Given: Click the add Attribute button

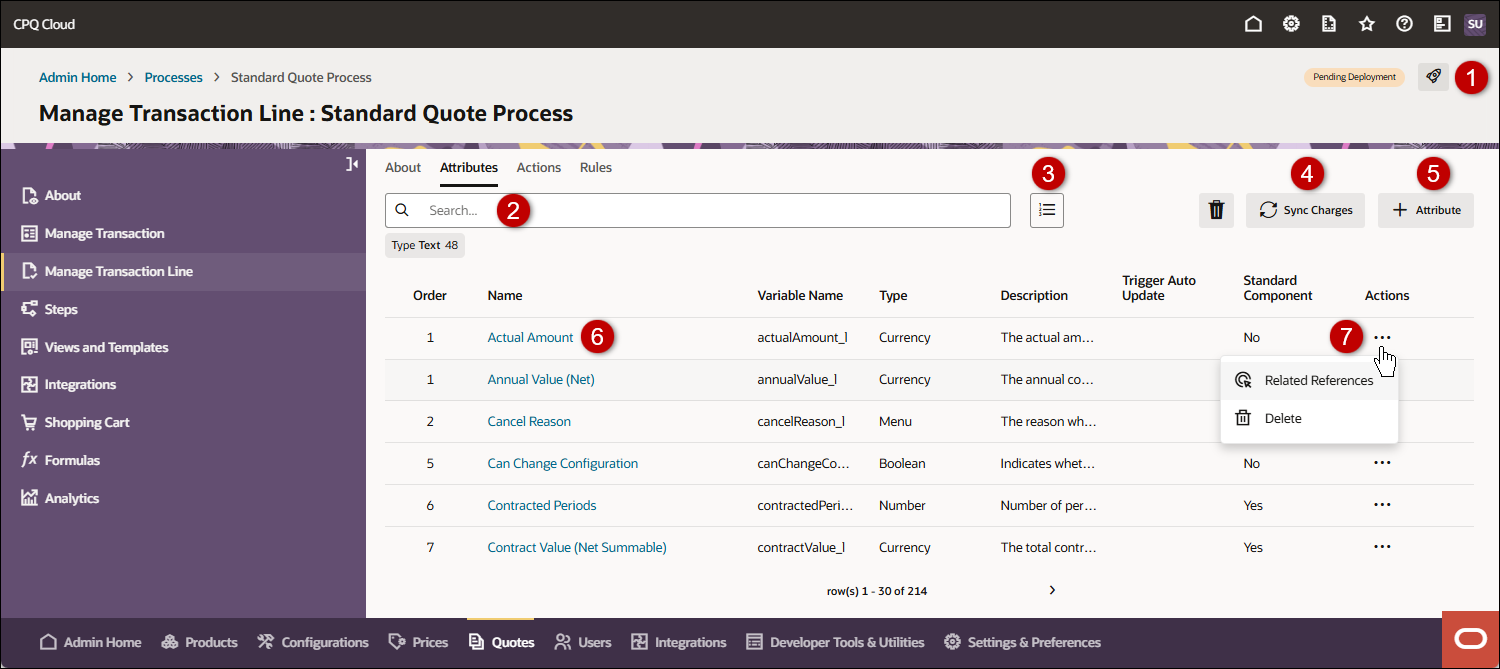Looking at the screenshot, I should pos(1425,210).
